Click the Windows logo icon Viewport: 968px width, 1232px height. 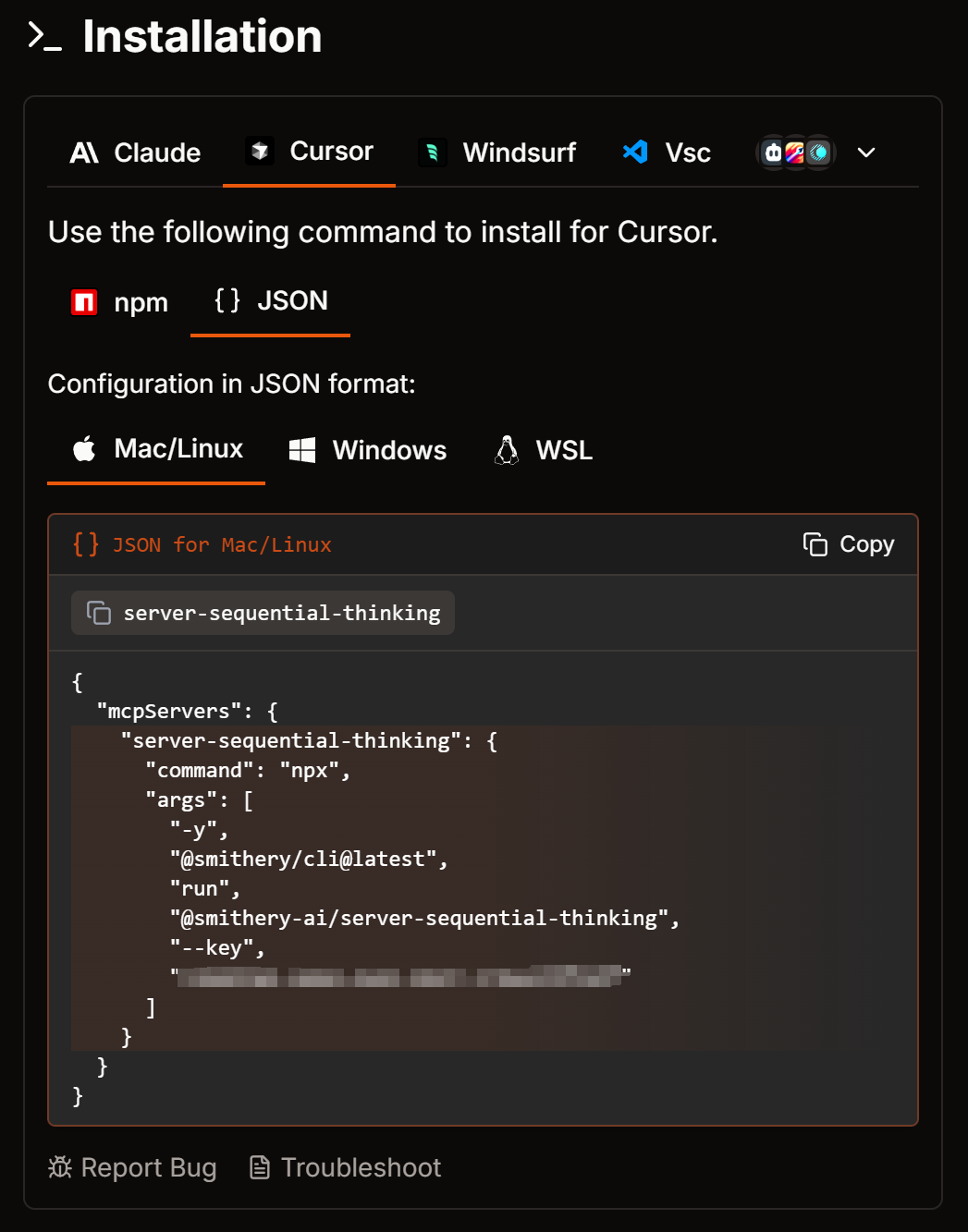(x=302, y=450)
